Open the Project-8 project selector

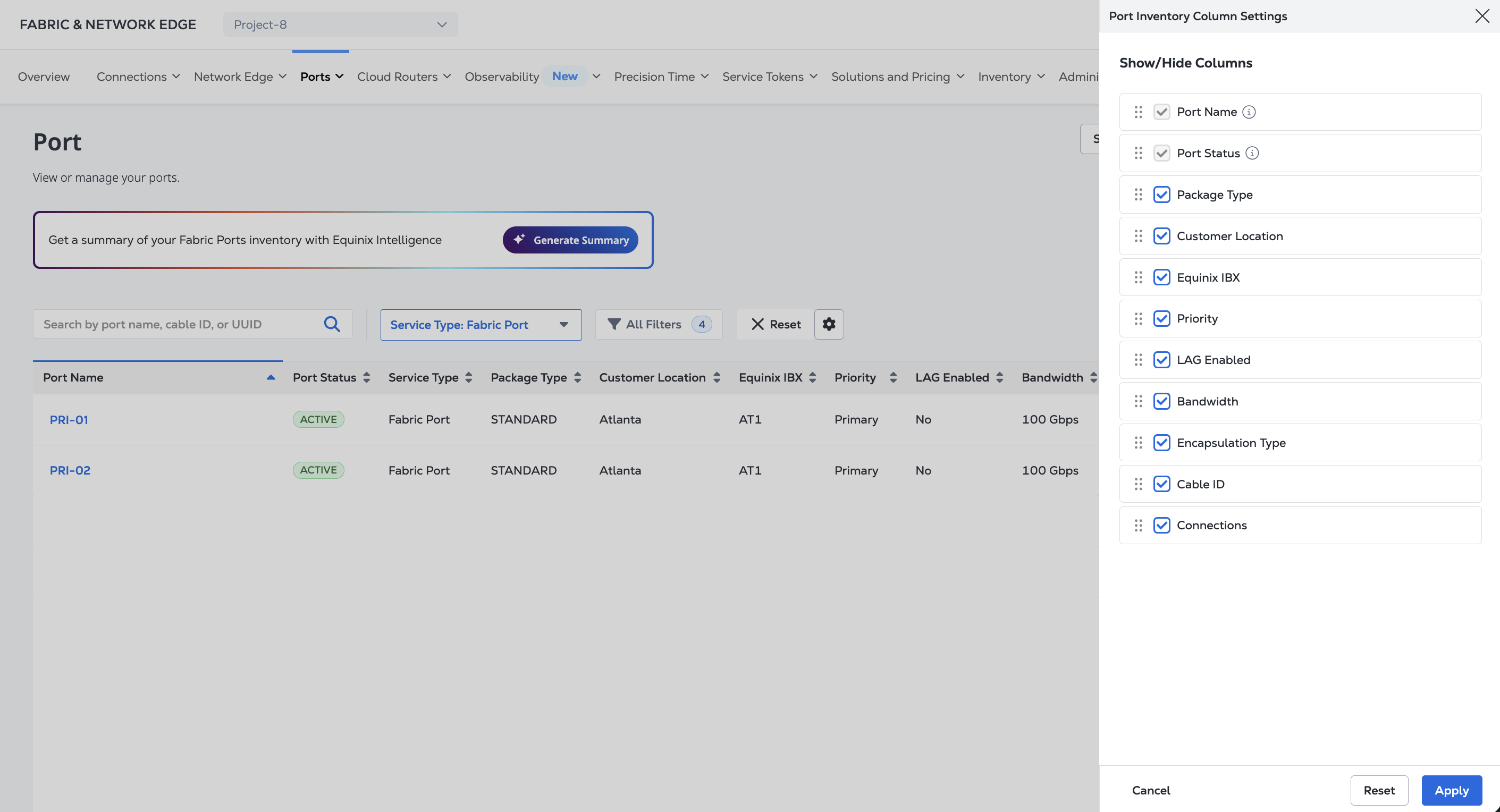[340, 24]
